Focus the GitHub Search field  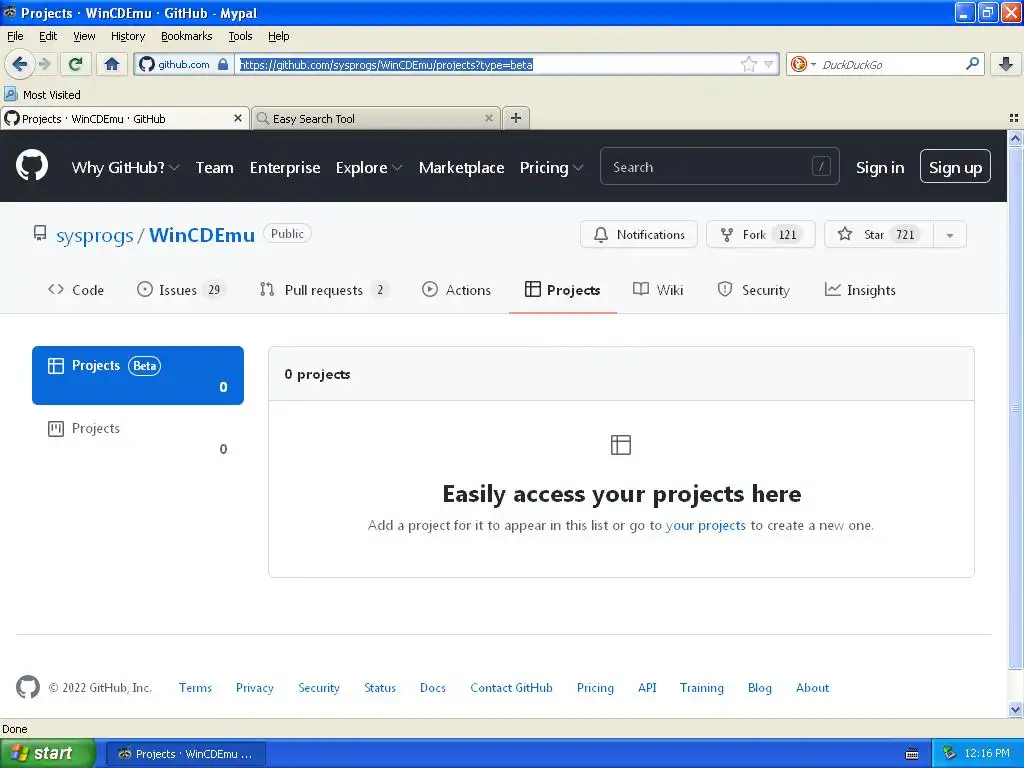(x=719, y=167)
